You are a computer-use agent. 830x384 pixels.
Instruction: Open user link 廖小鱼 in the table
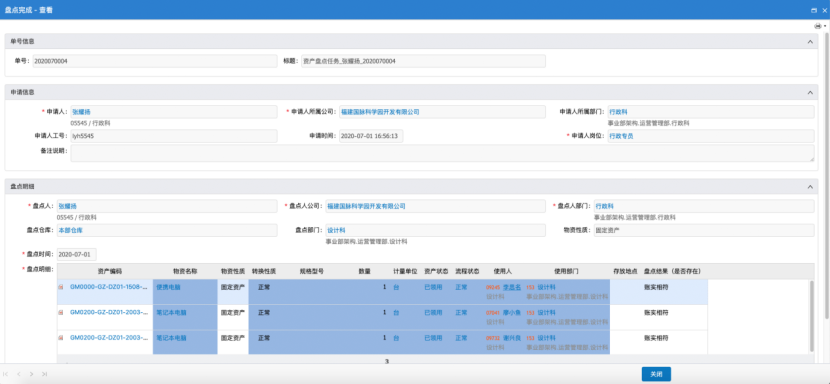(x=512, y=312)
